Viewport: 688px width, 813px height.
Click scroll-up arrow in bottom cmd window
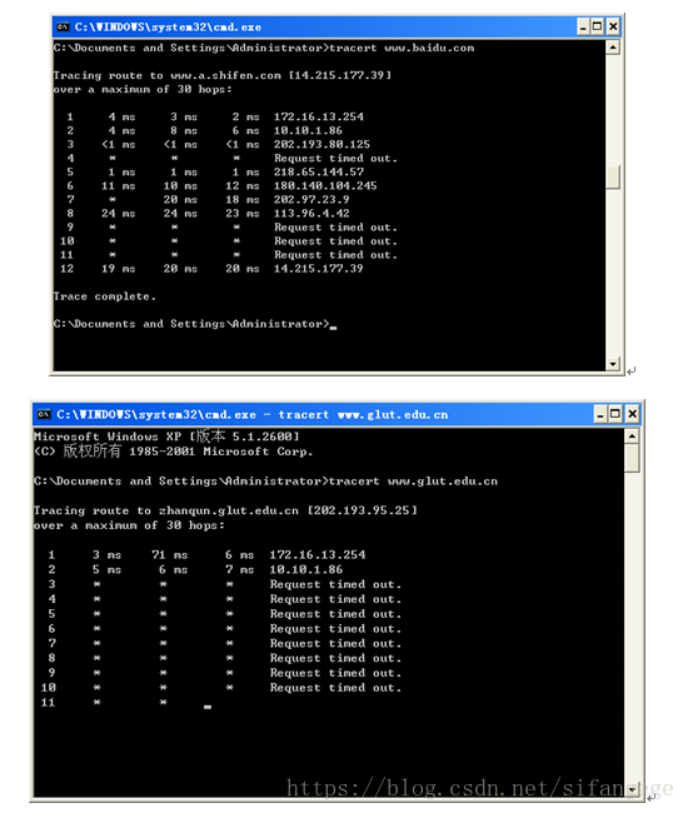[x=631, y=436]
